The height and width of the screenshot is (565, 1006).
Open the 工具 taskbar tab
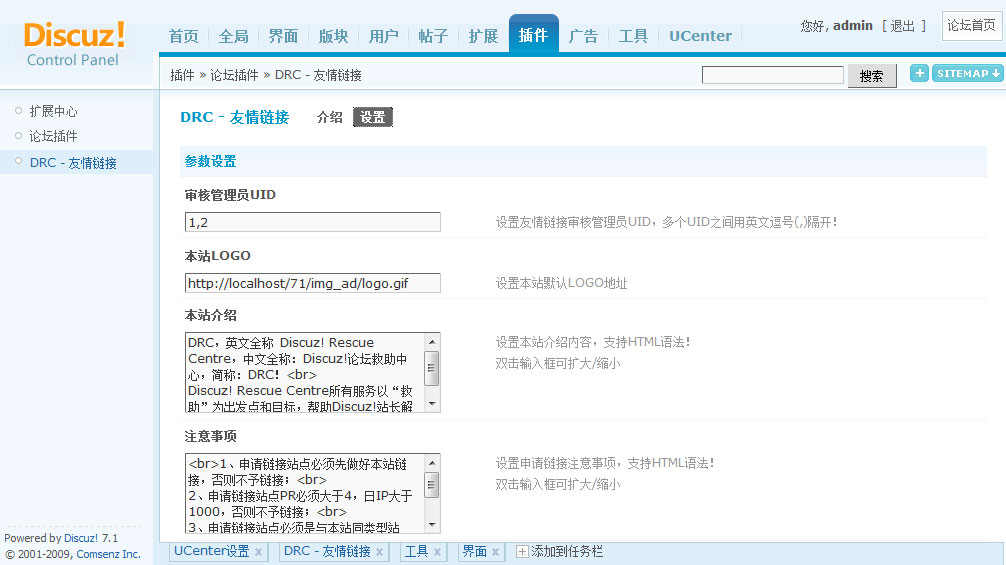[x=416, y=551]
